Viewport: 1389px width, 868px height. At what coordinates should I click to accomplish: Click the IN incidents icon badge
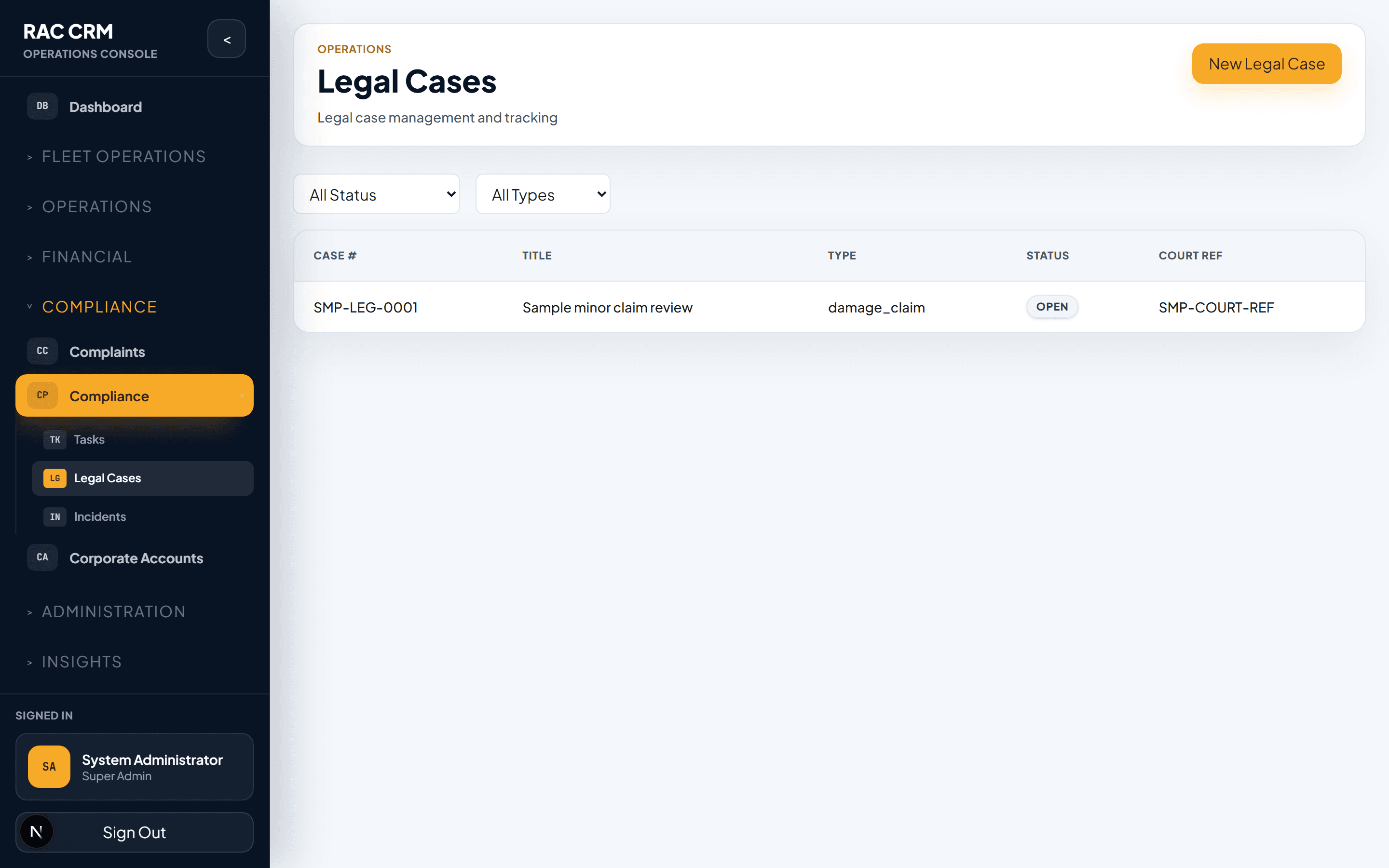[x=55, y=516]
